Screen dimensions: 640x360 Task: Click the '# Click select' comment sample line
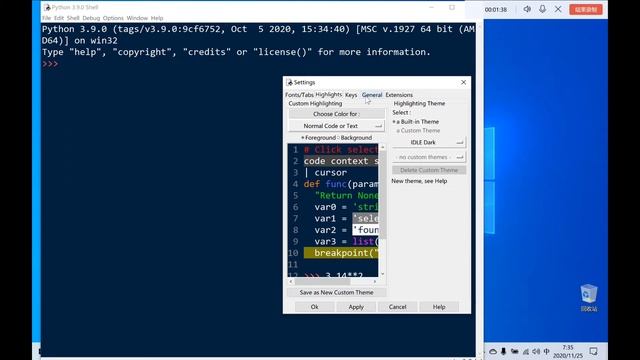pyautogui.click(x=341, y=149)
